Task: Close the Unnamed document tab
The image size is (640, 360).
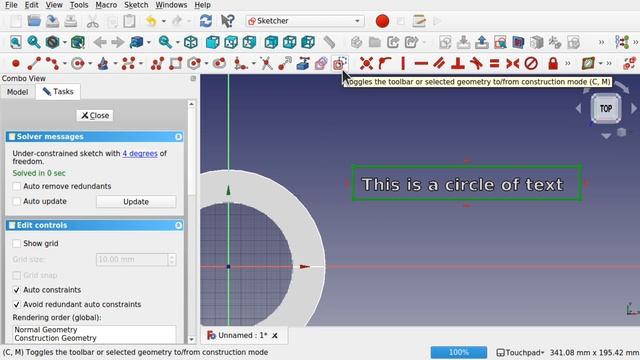Action: click(275, 336)
